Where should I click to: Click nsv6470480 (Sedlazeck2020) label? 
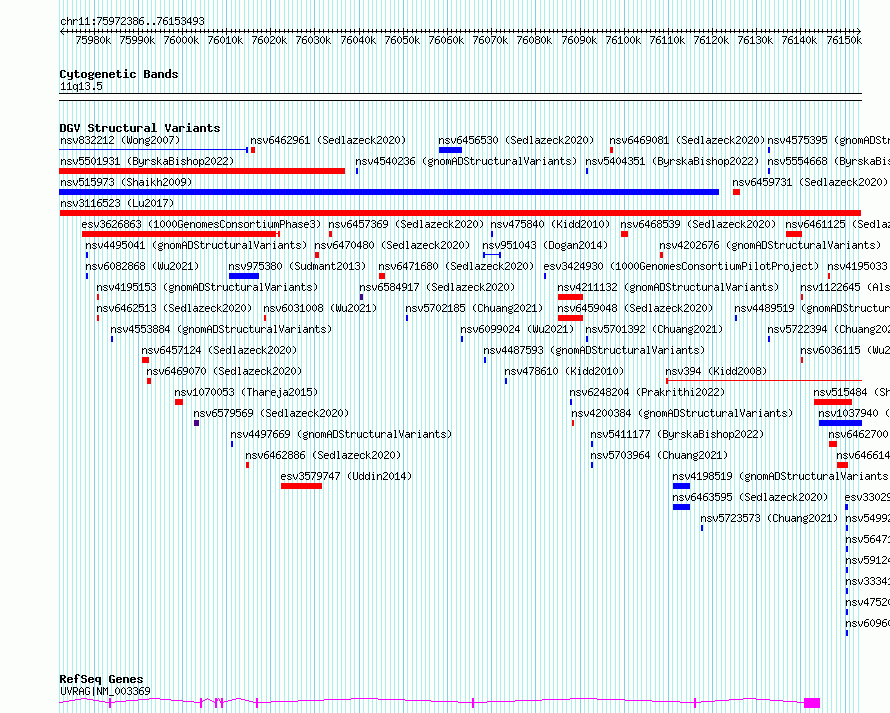click(x=393, y=245)
